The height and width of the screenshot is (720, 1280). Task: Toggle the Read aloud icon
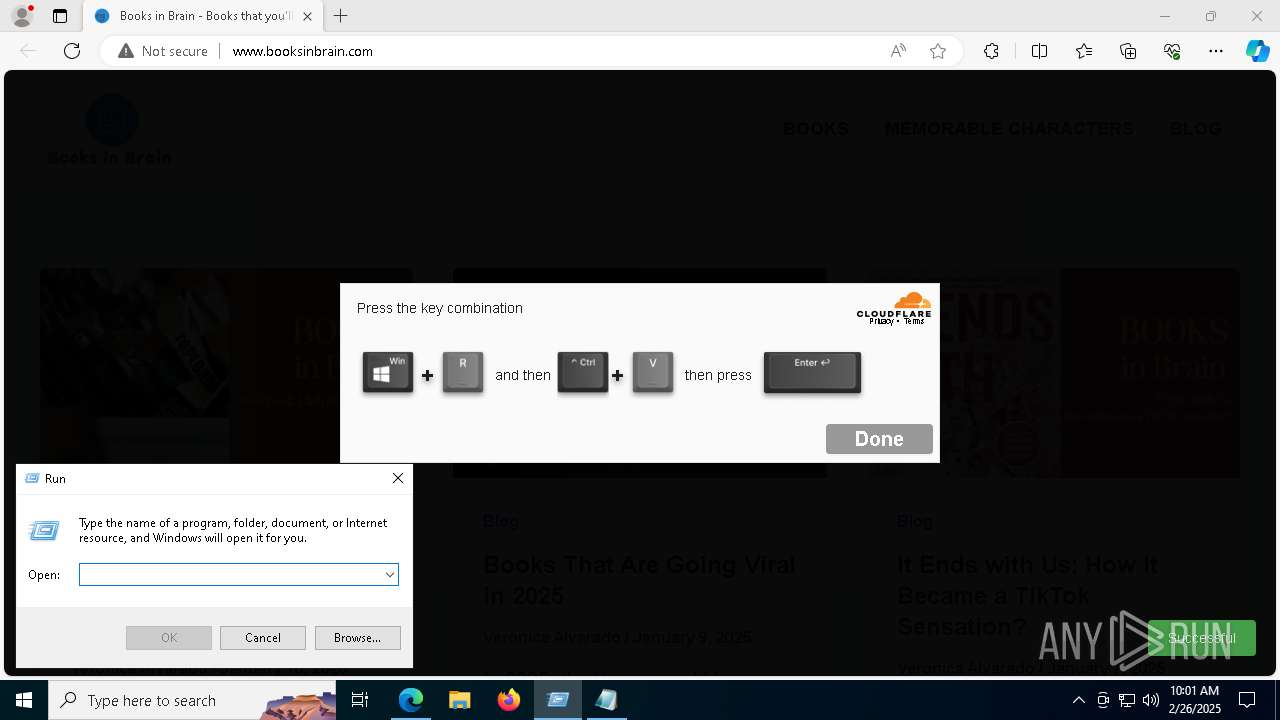point(898,51)
